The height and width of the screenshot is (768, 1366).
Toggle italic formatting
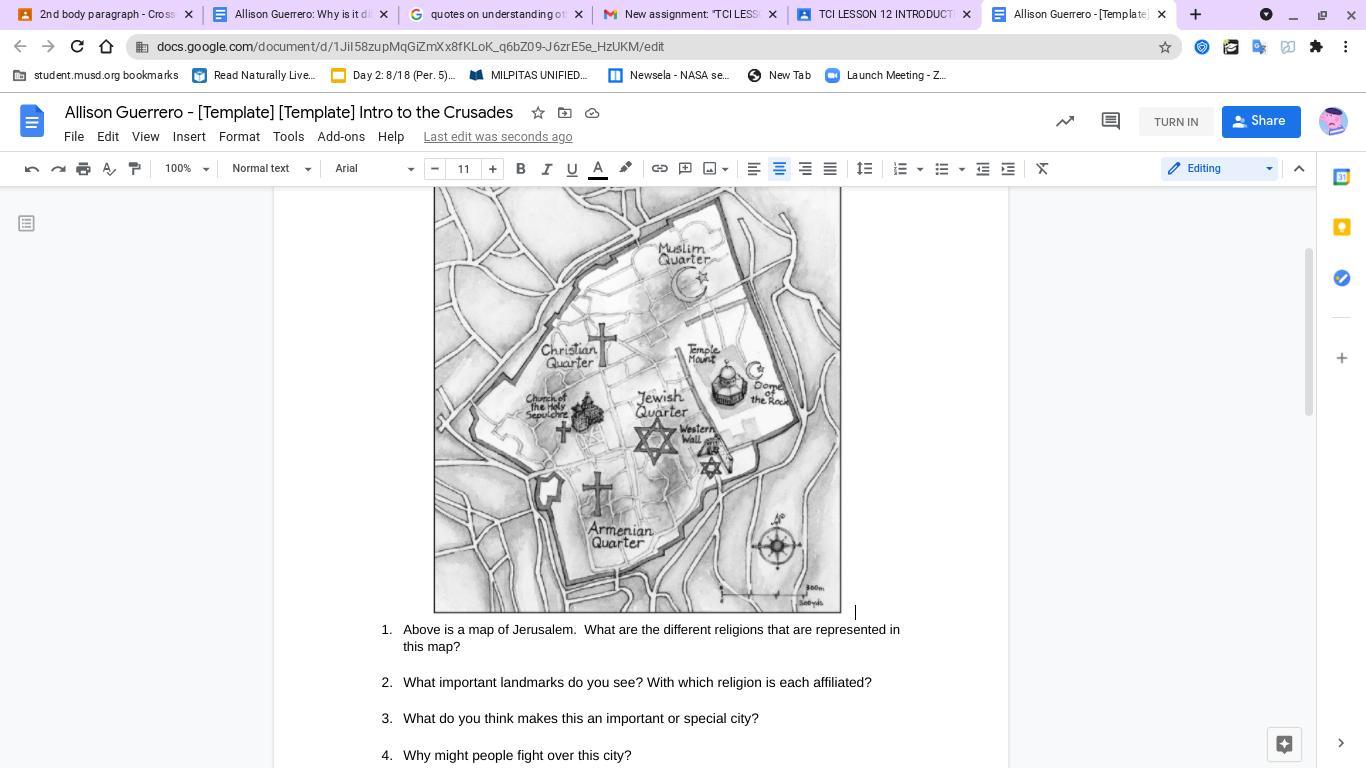click(x=546, y=169)
